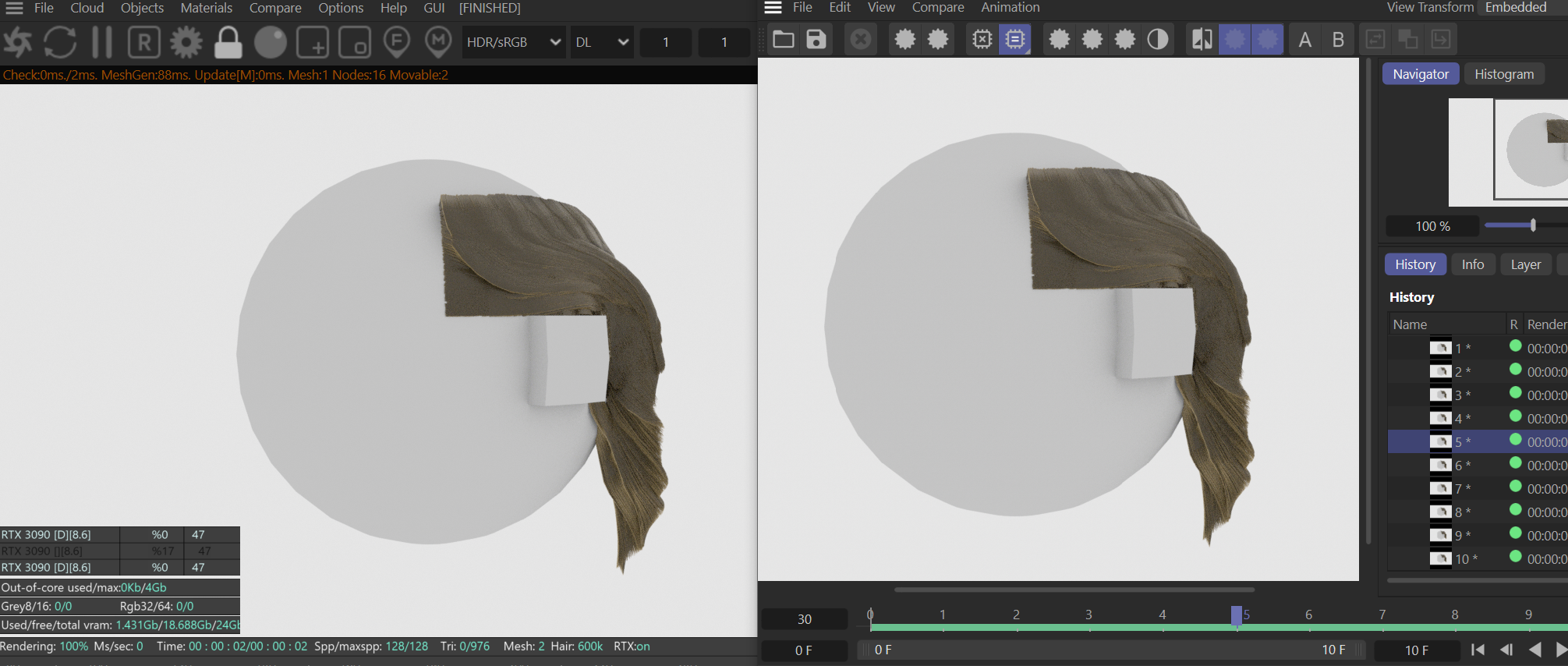Open the Live Viewer File menu
This screenshot has width=1568, height=666.
pos(44,8)
